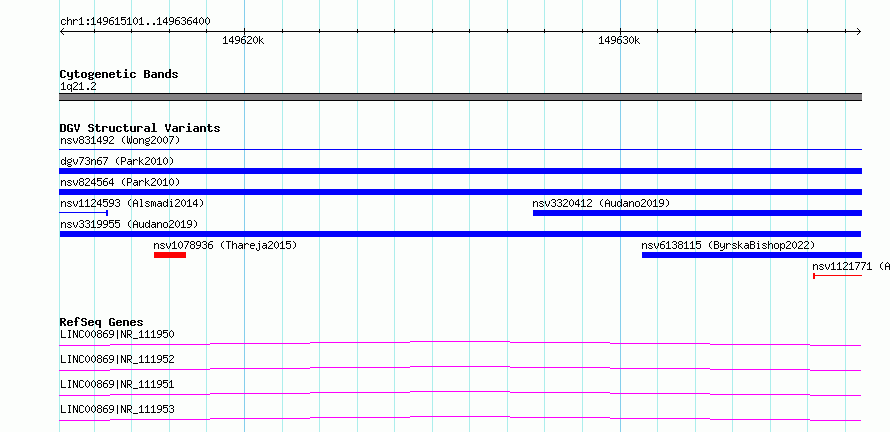
Task: Select the NR_111950 magenta transcript line
Action: [460, 343]
